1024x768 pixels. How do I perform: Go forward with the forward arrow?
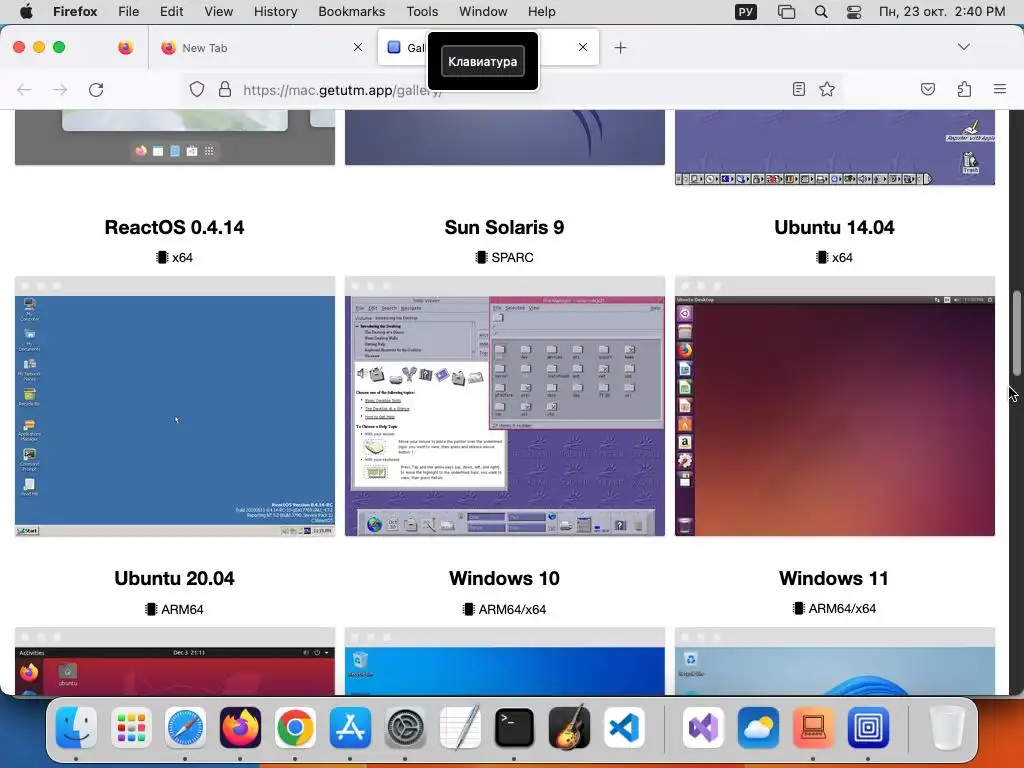(60, 89)
